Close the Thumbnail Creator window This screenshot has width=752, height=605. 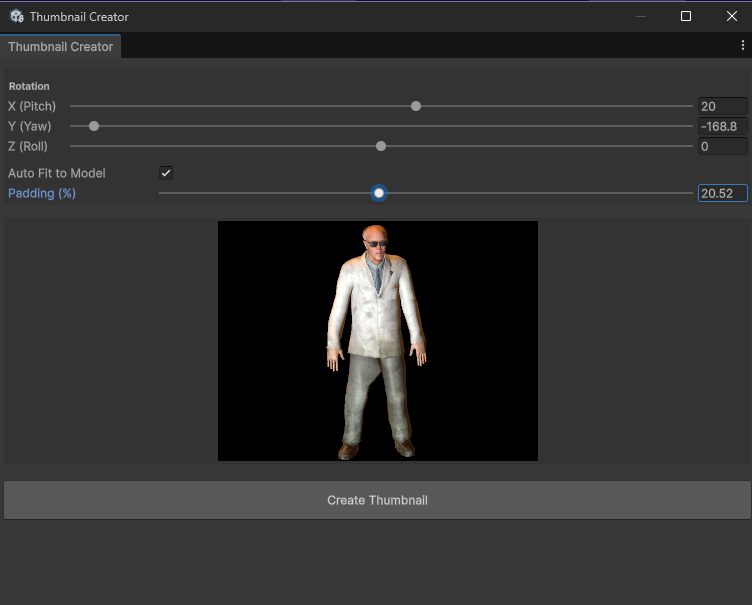click(731, 17)
